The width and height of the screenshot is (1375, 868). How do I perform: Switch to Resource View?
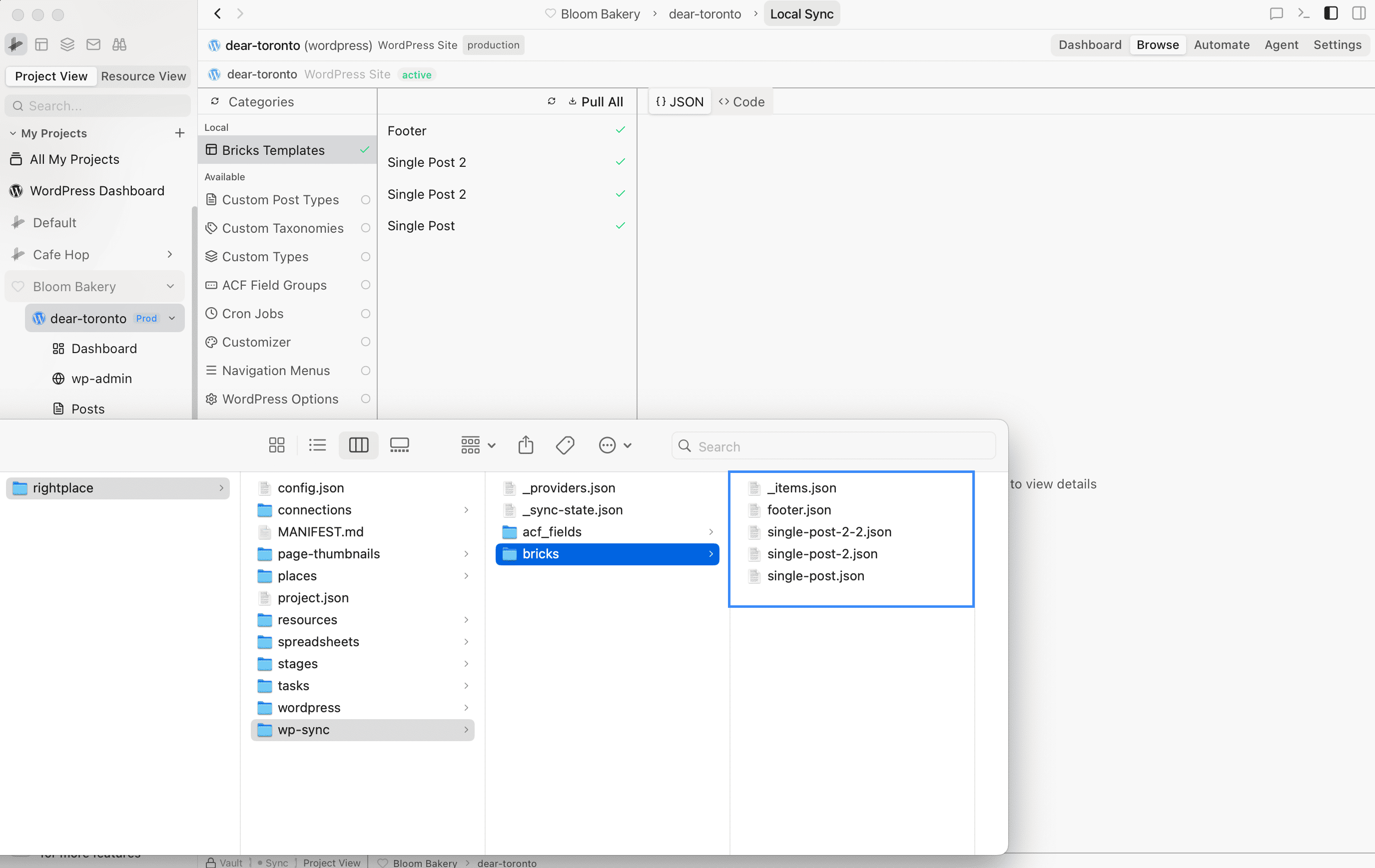[x=143, y=76]
